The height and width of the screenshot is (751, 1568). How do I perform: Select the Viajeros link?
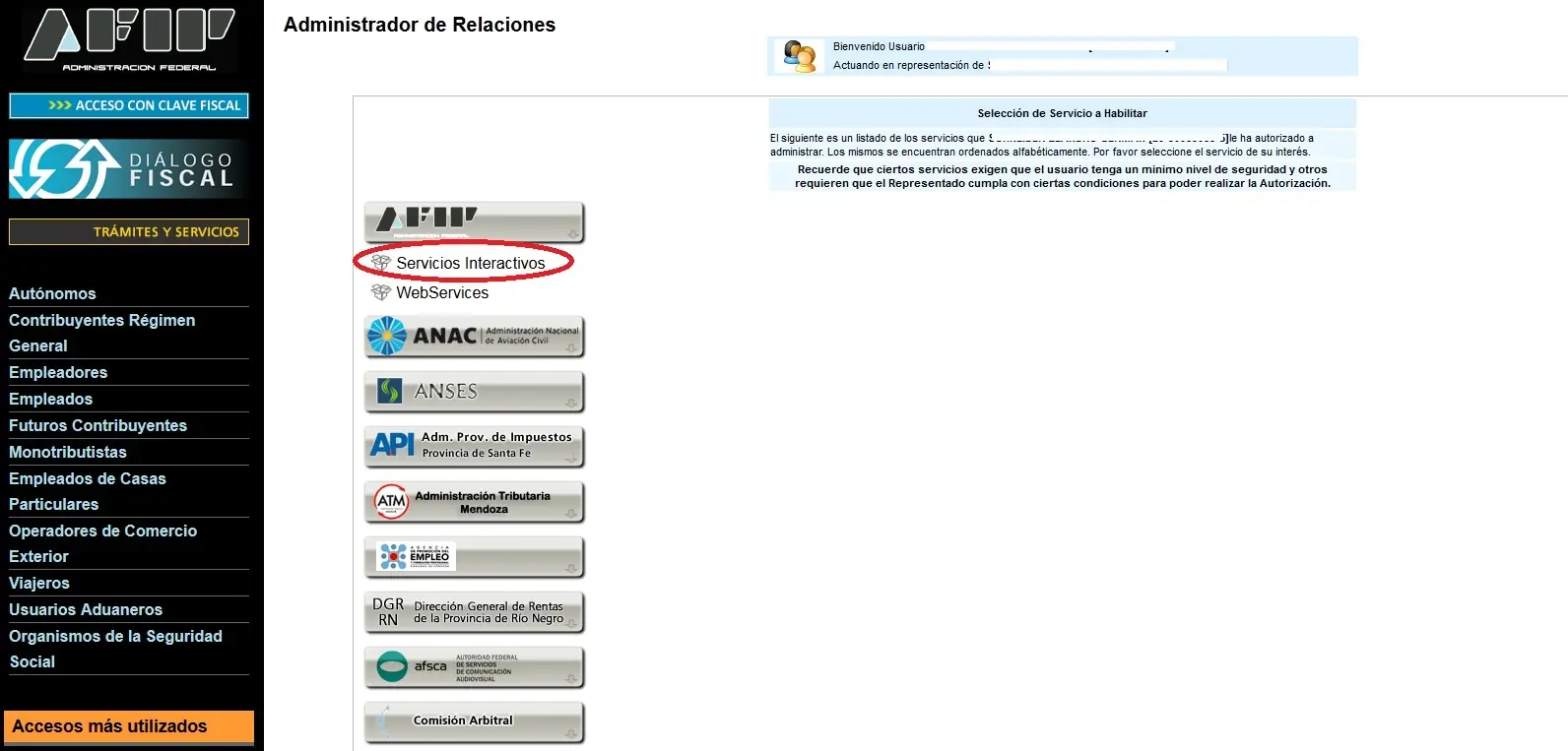pos(39,583)
